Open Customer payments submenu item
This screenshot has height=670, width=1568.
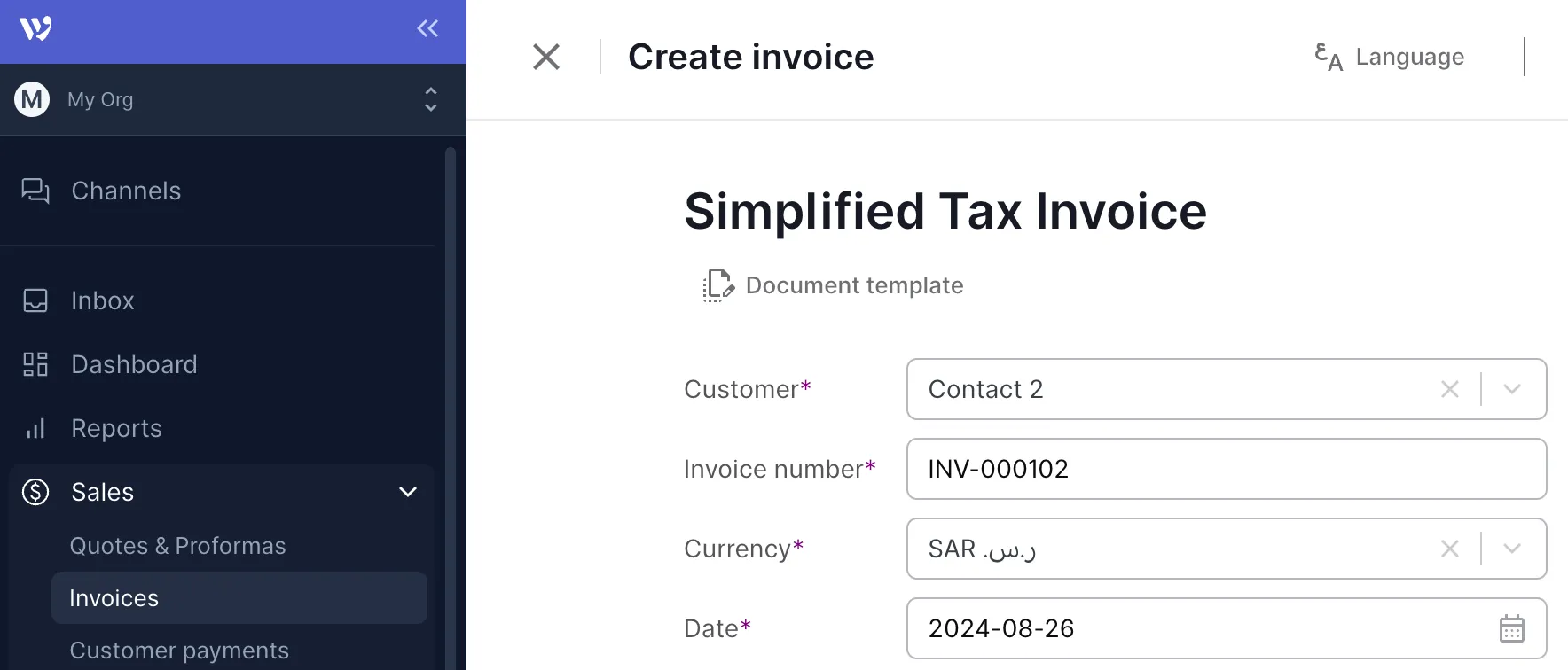(179, 651)
